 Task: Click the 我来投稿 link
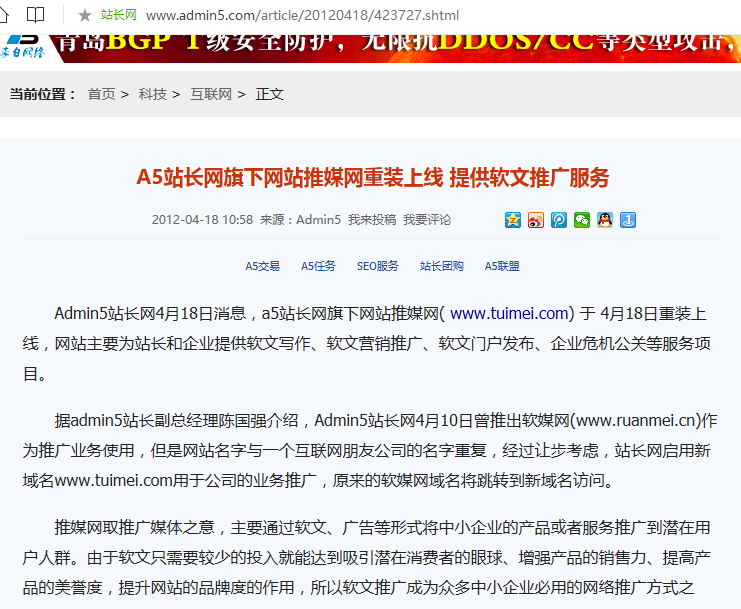coord(372,220)
